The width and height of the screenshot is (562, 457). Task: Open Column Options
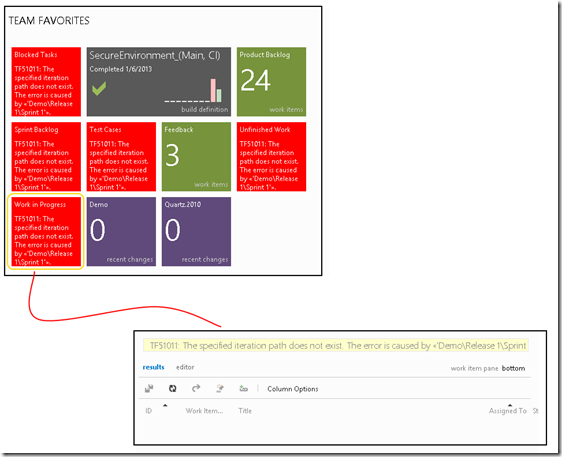[x=292, y=389]
